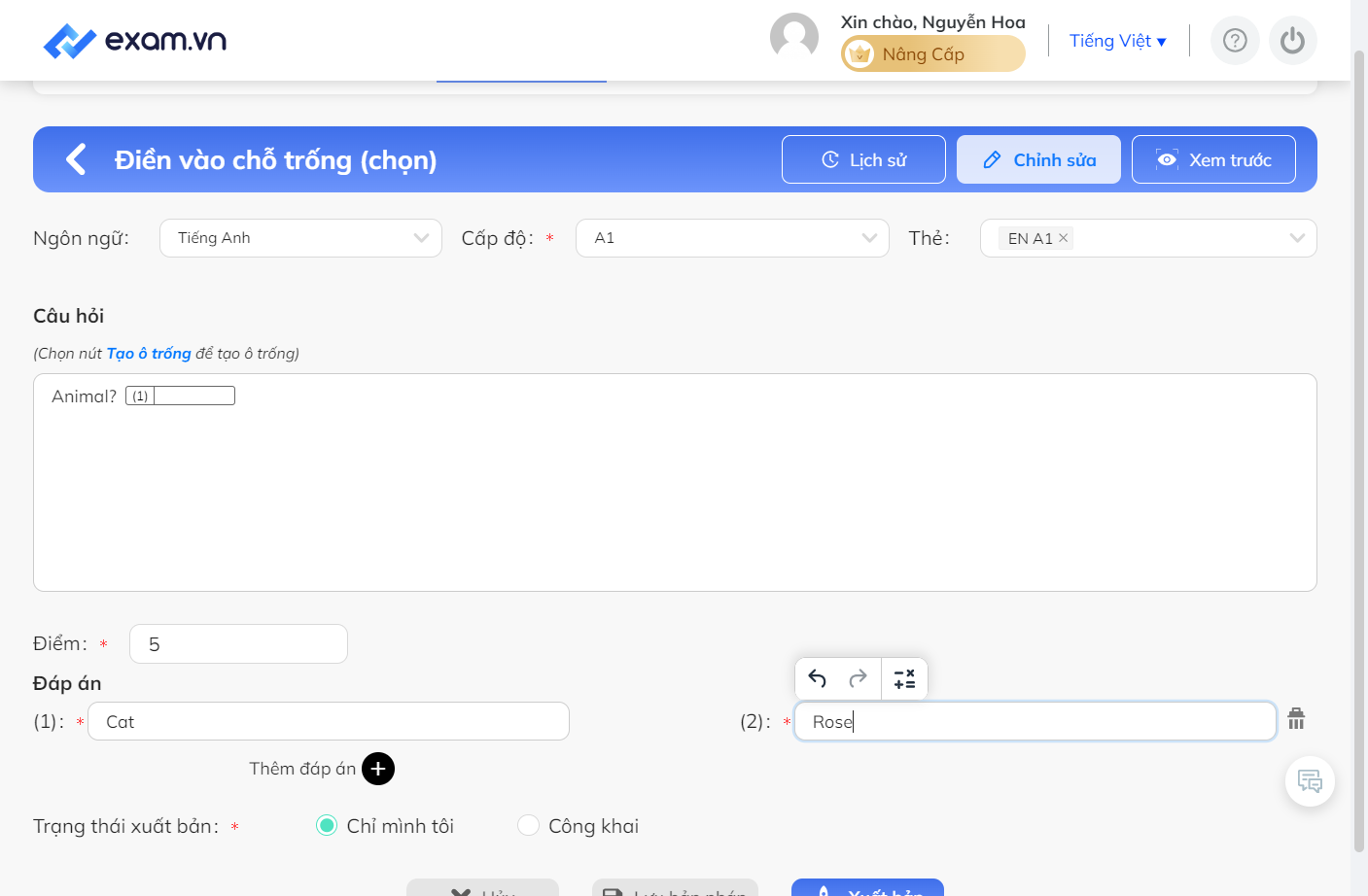The height and width of the screenshot is (896, 1368).
Task: Switch to the Chỉnh sửa tab
Action: (x=1038, y=159)
